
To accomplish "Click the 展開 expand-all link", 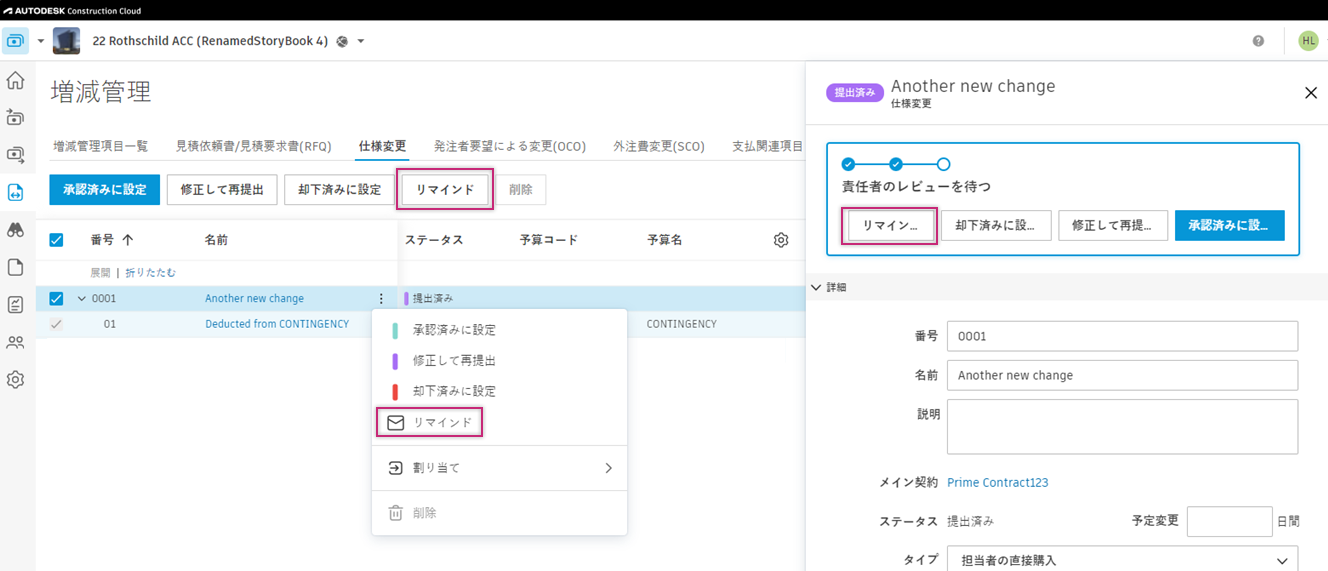I will tap(101, 272).
